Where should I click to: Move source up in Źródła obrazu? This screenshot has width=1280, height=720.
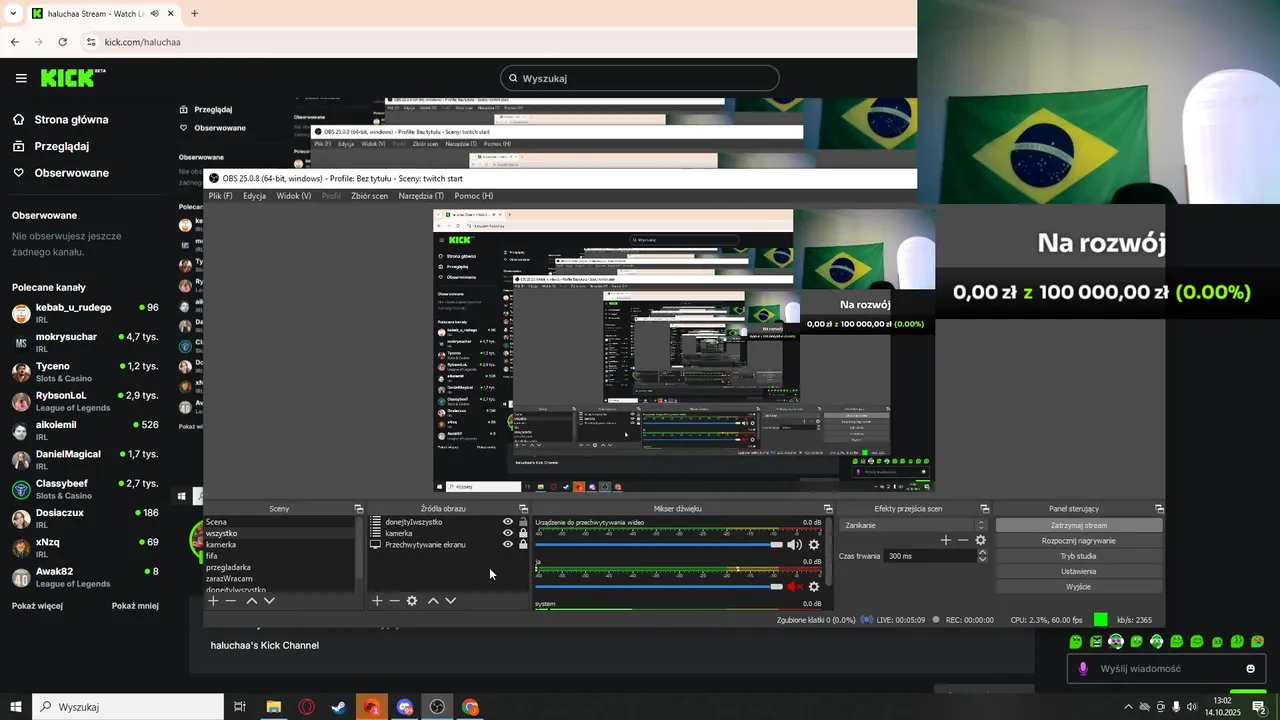click(x=433, y=601)
